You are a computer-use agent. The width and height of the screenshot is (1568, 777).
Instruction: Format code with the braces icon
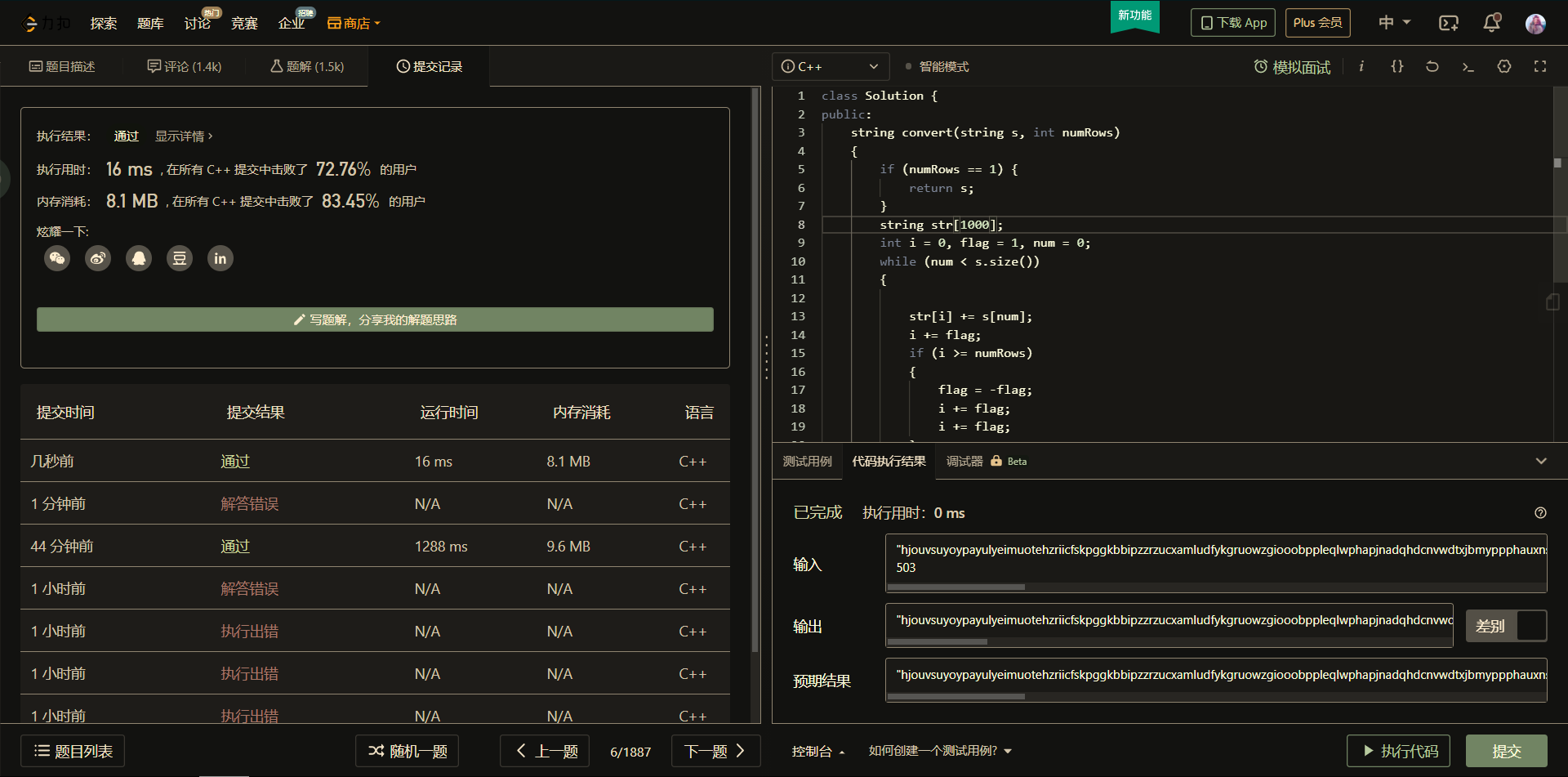coord(1397,66)
